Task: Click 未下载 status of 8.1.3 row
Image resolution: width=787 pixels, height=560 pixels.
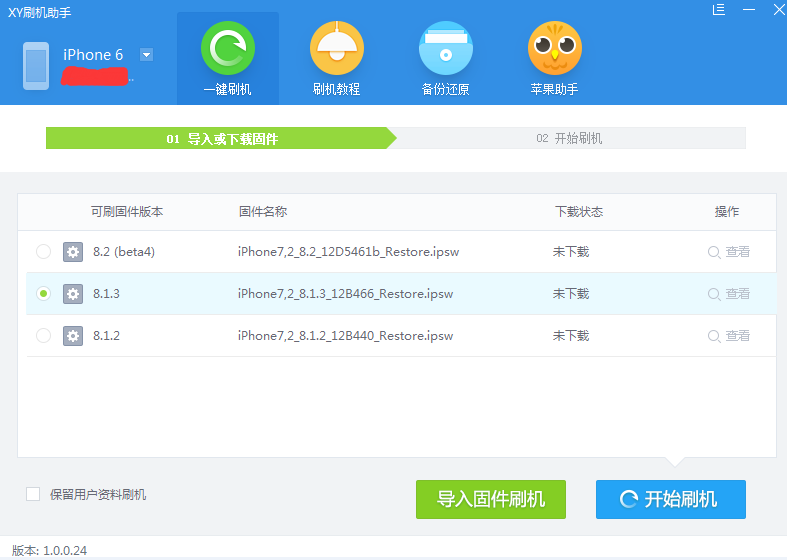Action: pyautogui.click(x=571, y=294)
